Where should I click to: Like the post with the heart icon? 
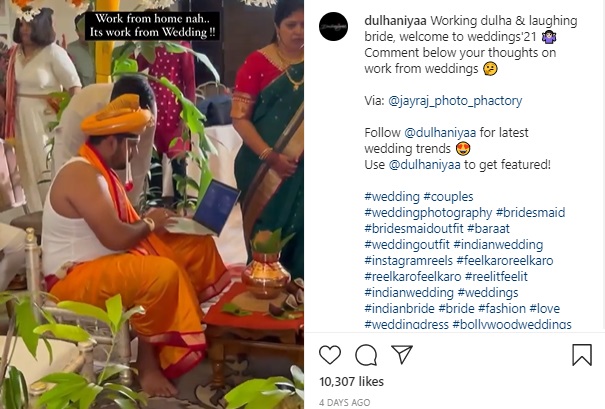coord(330,355)
